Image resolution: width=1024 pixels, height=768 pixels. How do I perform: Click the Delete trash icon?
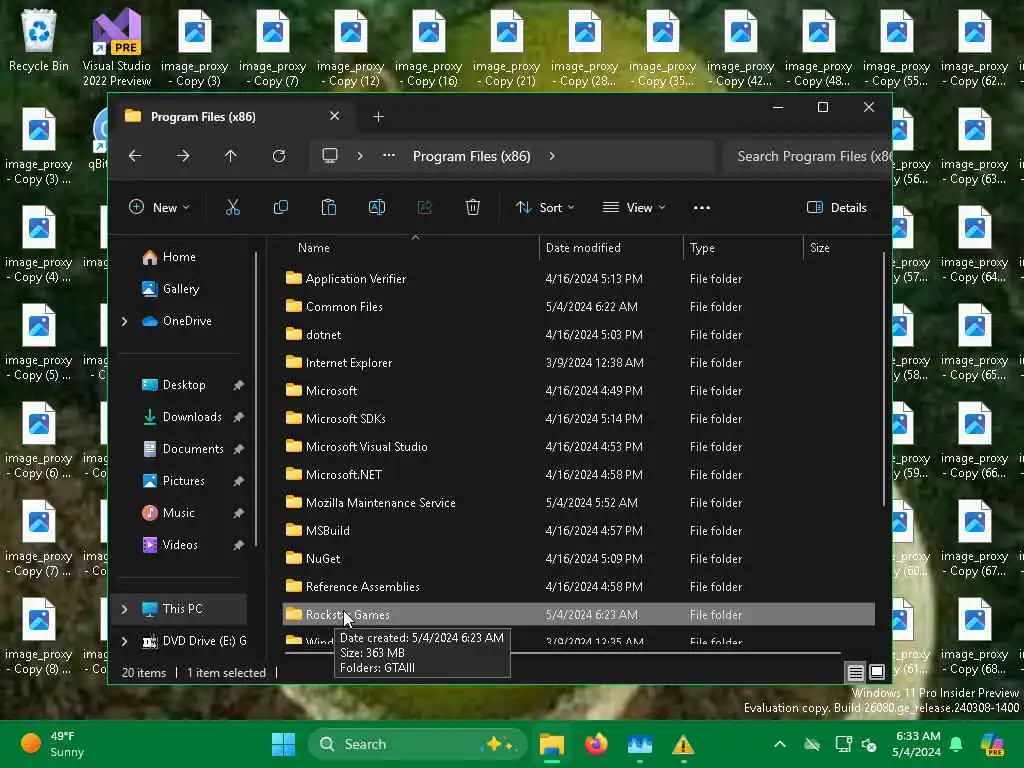pyautogui.click(x=473, y=208)
